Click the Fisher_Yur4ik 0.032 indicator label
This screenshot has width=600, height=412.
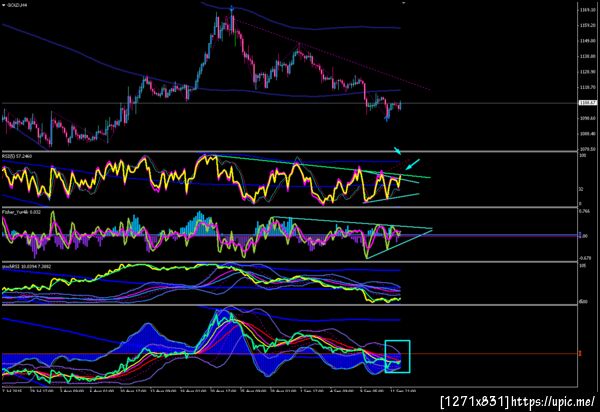point(21,212)
